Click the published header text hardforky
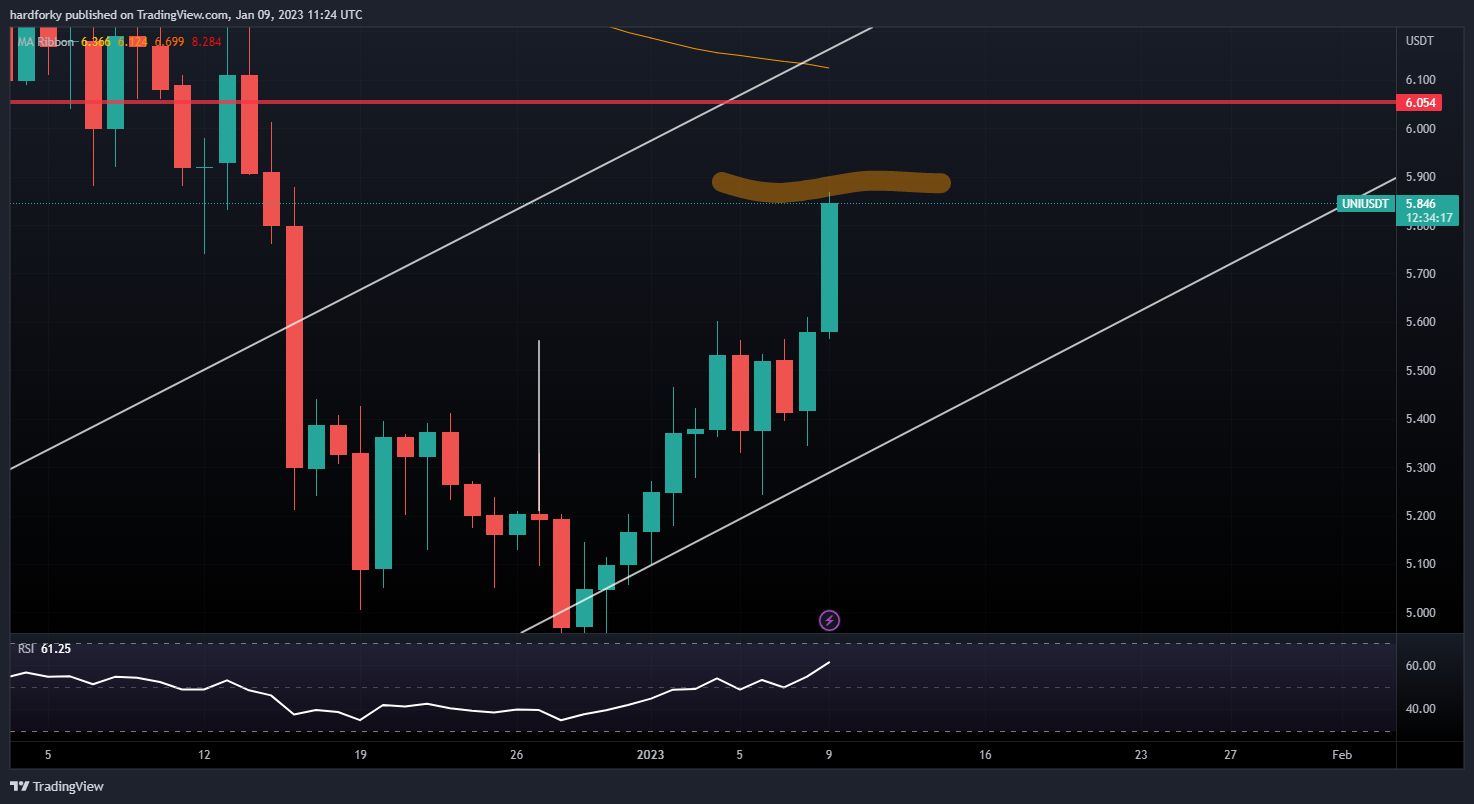 pos(35,15)
